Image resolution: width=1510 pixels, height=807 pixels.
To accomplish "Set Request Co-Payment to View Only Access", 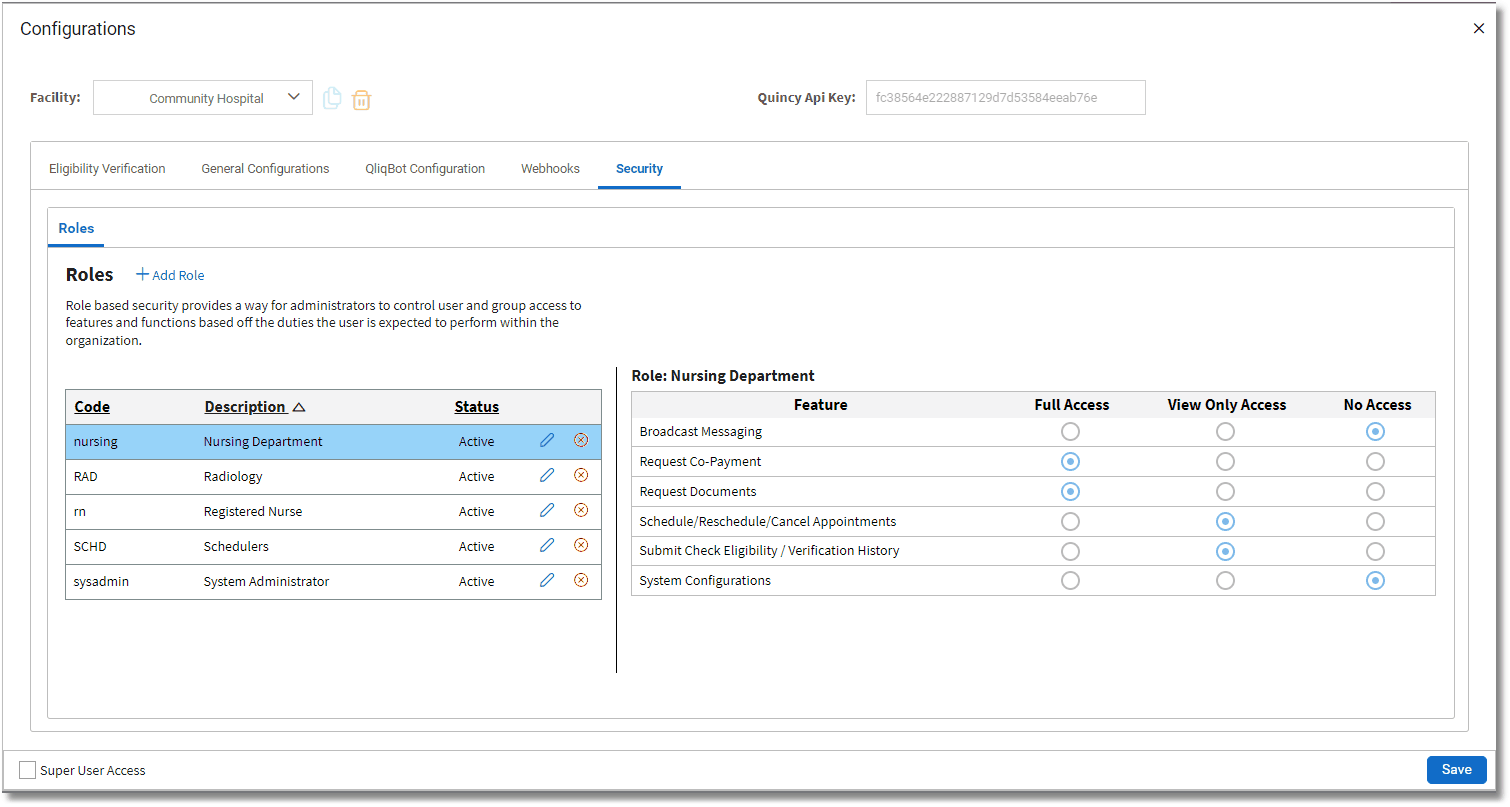I will point(1225,462).
